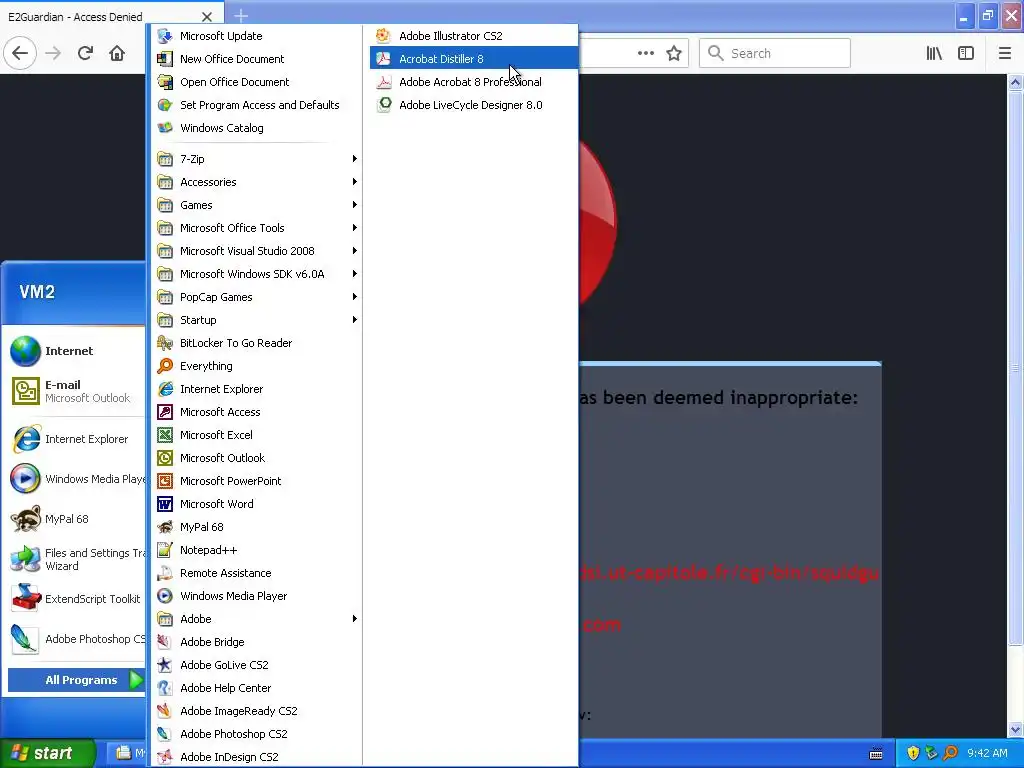1024x768 pixels.
Task: Open a new browser tab
Action: click(241, 16)
